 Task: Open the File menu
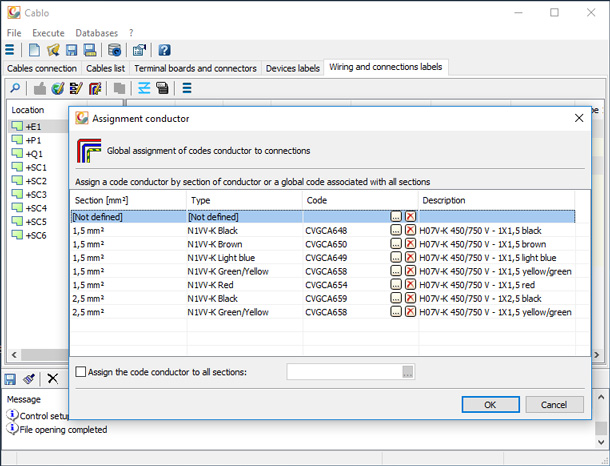[14, 33]
